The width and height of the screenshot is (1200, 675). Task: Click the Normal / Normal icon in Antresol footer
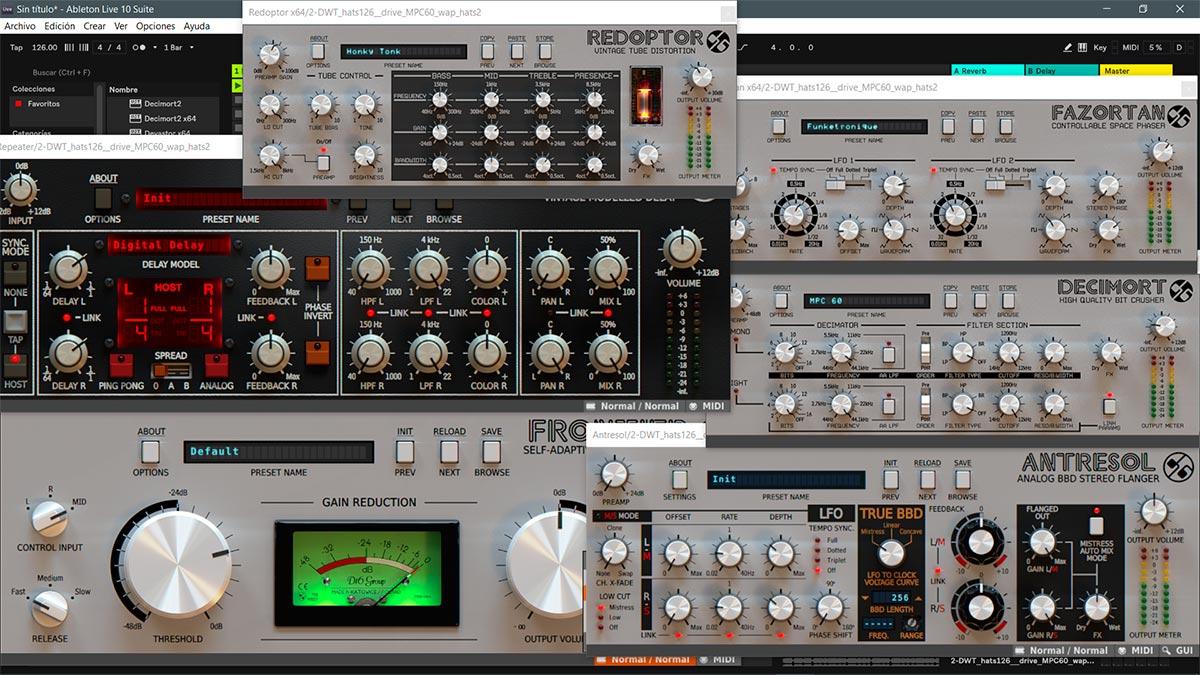[1019, 651]
